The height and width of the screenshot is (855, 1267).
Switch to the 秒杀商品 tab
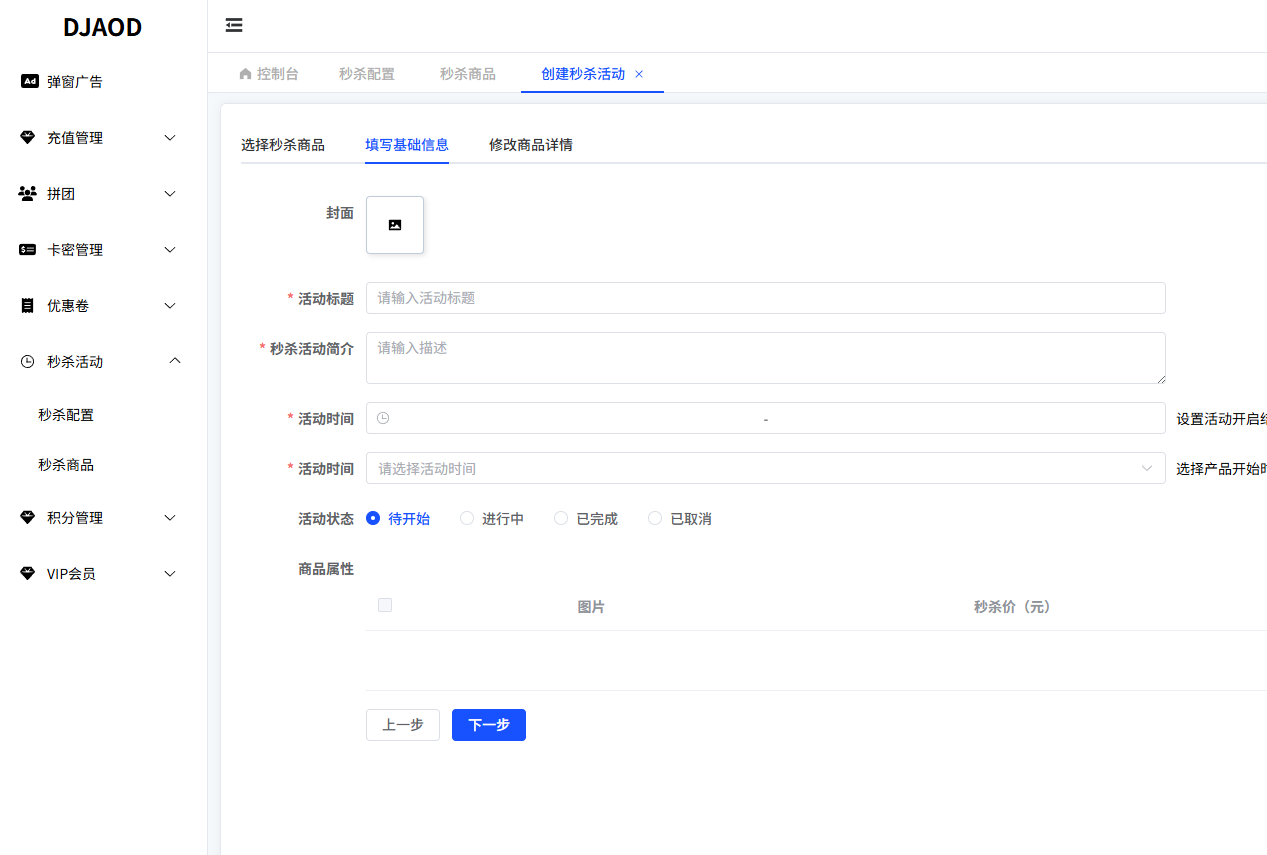467,73
